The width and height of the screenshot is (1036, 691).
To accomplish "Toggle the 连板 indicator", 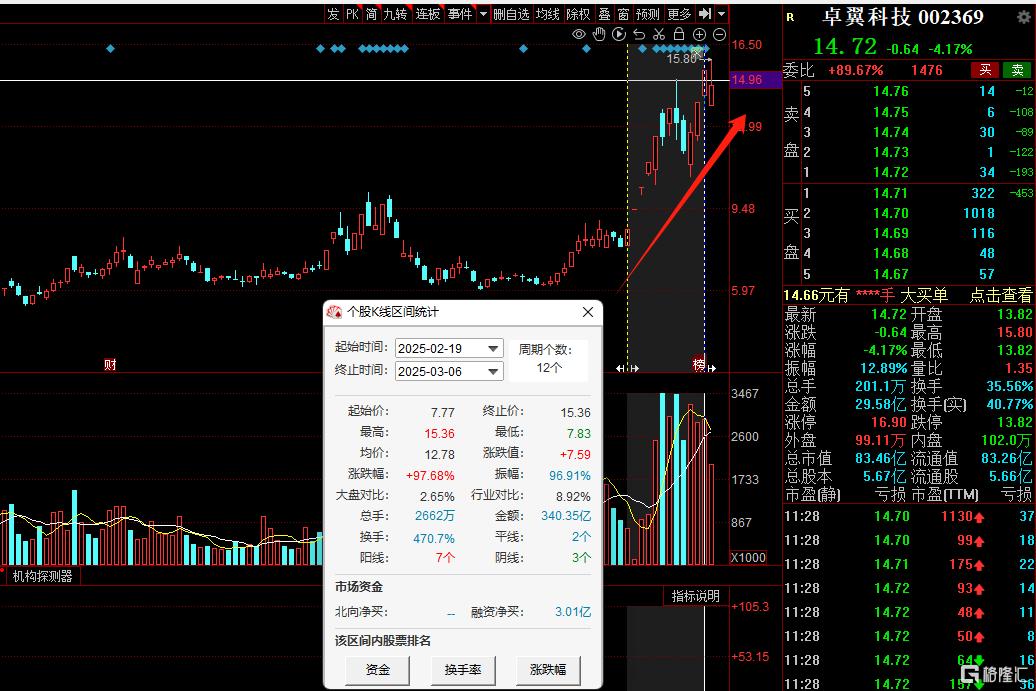I will tap(427, 14).
